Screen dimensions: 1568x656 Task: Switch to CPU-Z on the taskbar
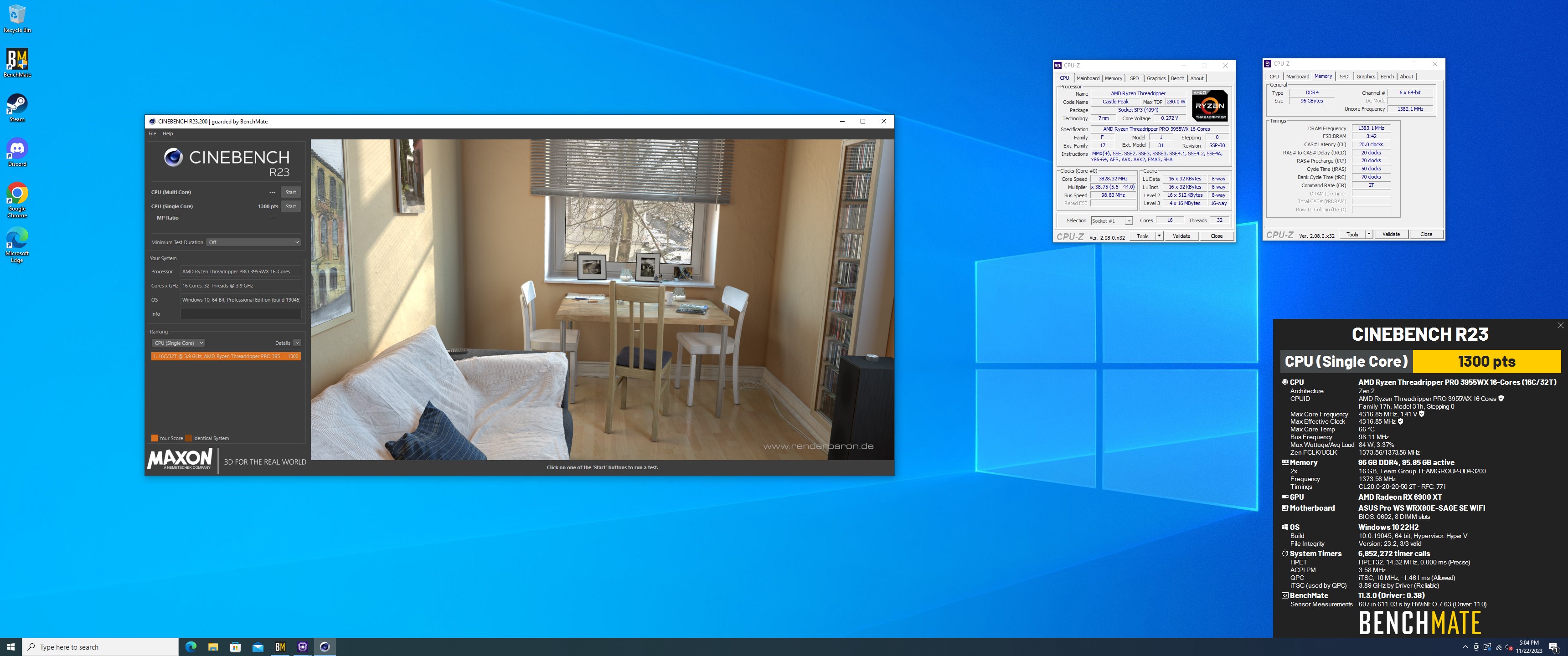click(x=303, y=647)
